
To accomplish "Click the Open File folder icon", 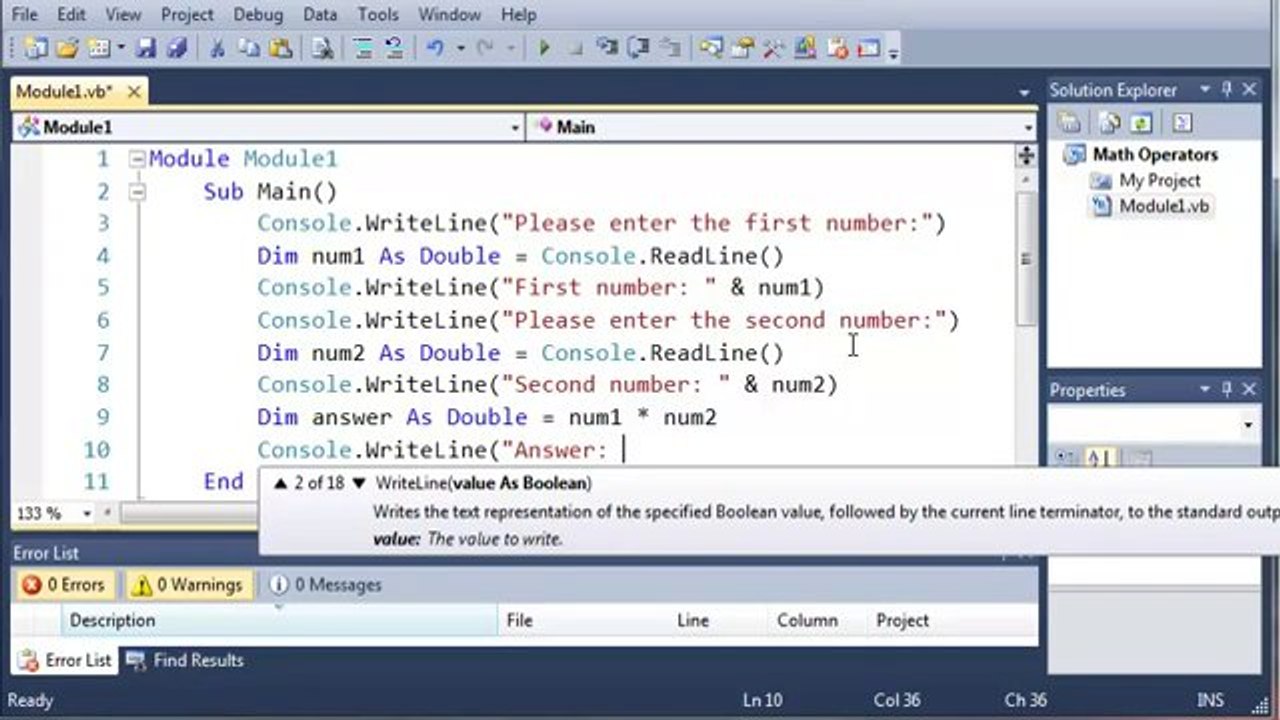I will [67, 48].
